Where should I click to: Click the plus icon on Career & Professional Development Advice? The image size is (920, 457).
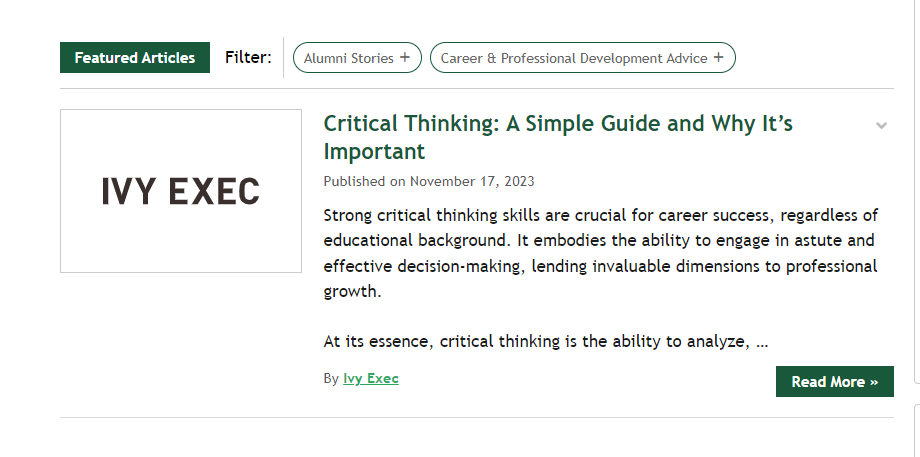tap(718, 58)
